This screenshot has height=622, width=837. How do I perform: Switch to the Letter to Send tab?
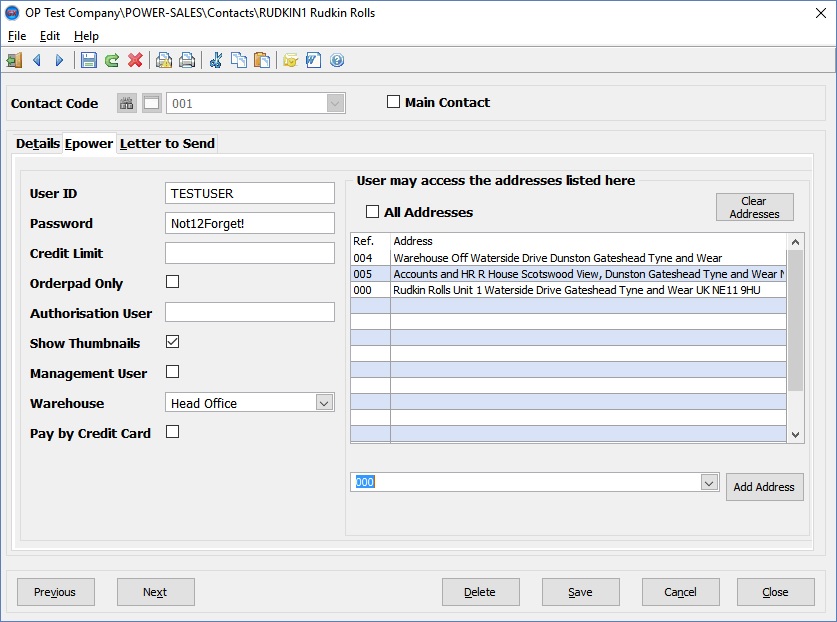point(167,143)
